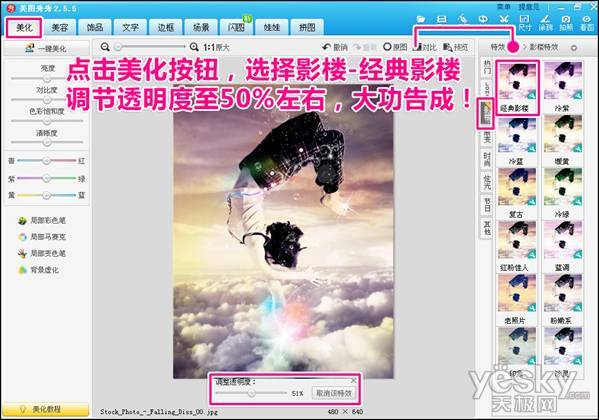Click the 对比 compare button
599x420 pixels.
point(425,47)
